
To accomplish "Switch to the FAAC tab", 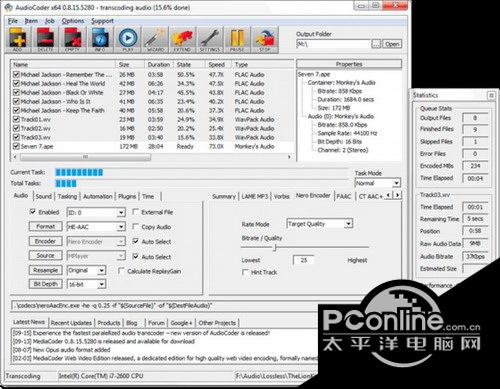I will point(343,196).
